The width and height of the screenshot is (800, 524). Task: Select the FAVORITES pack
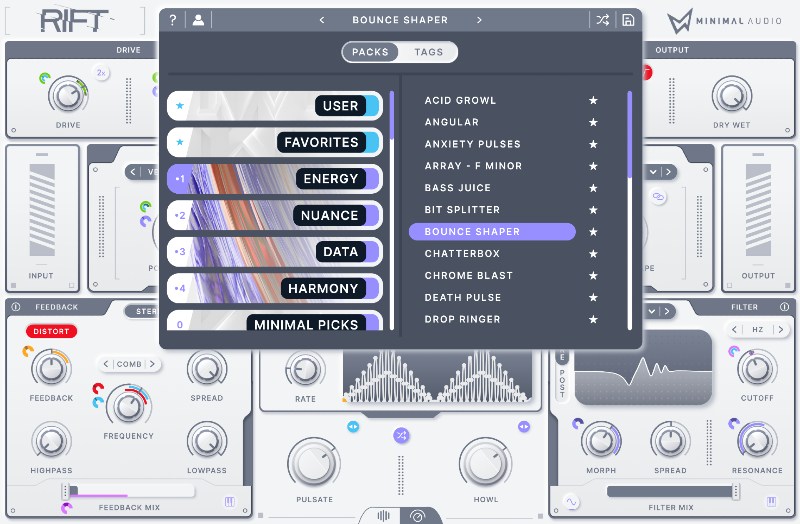click(x=274, y=142)
